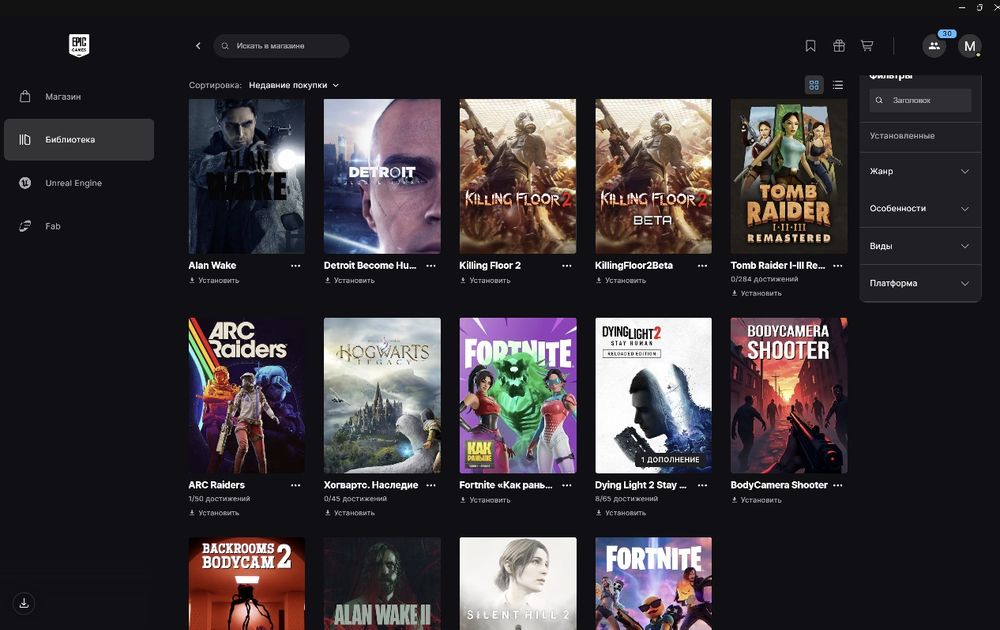Open the Dying Light 2 cover thumbnail
Image resolution: width=1000 pixels, height=630 pixels.
pyautogui.click(x=653, y=395)
